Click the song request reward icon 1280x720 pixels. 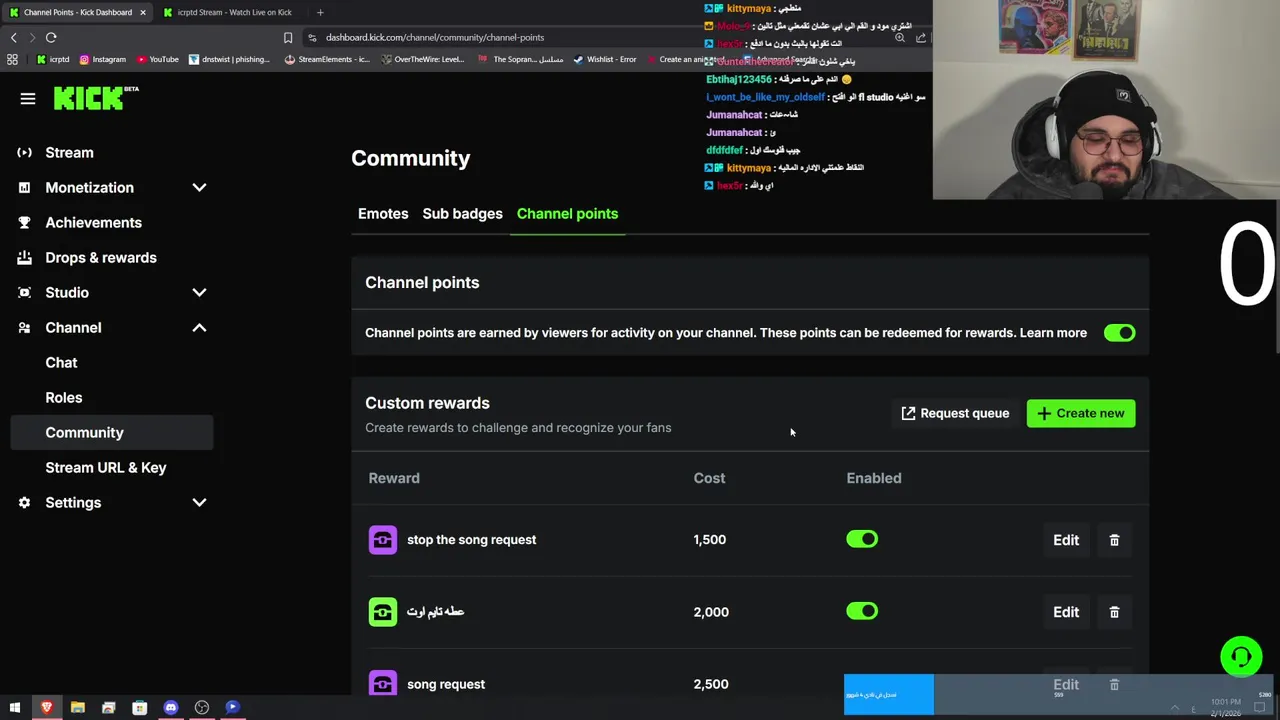coord(383,684)
